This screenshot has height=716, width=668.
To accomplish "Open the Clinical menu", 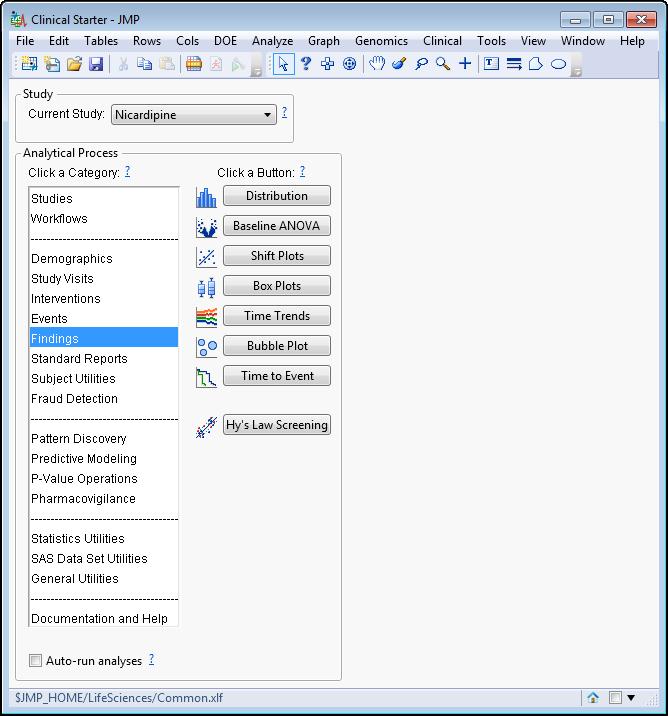I will point(442,41).
